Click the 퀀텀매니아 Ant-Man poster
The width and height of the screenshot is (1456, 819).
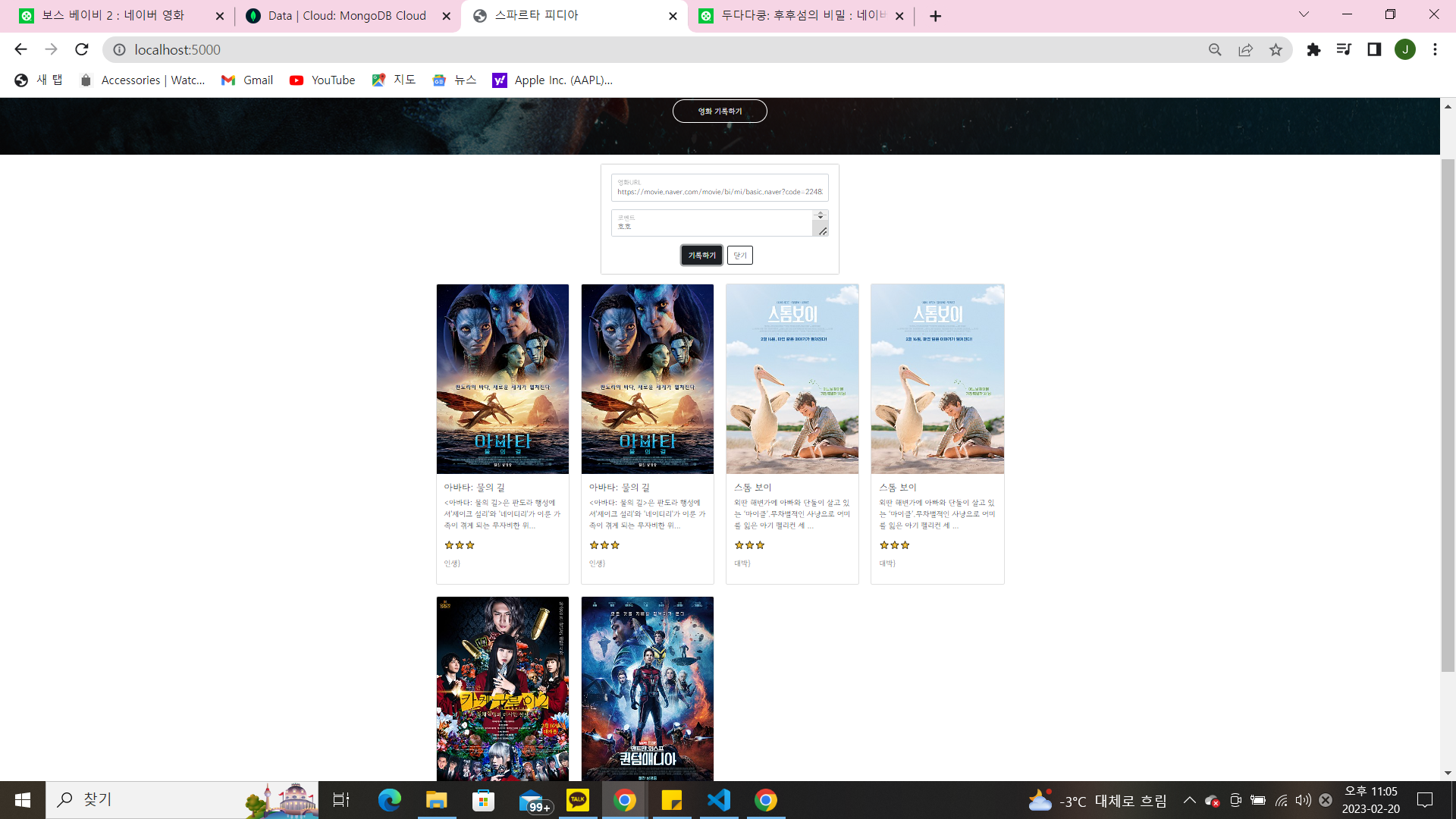tap(648, 689)
